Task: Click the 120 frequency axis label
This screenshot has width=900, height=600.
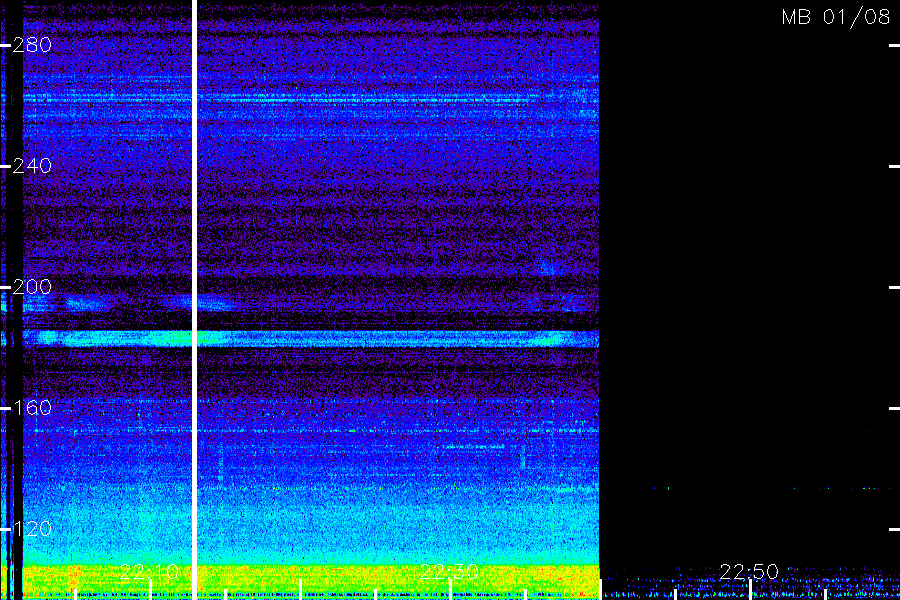Action: pos(32,528)
